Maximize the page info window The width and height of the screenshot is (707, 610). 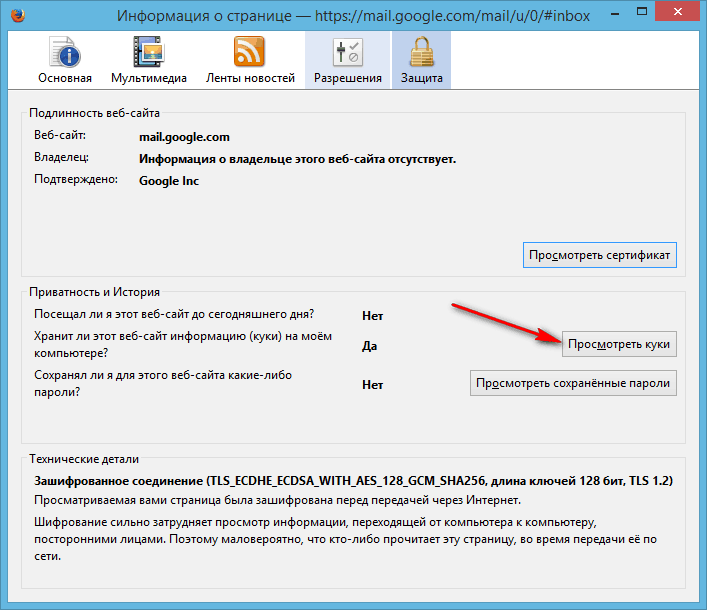click(x=642, y=12)
